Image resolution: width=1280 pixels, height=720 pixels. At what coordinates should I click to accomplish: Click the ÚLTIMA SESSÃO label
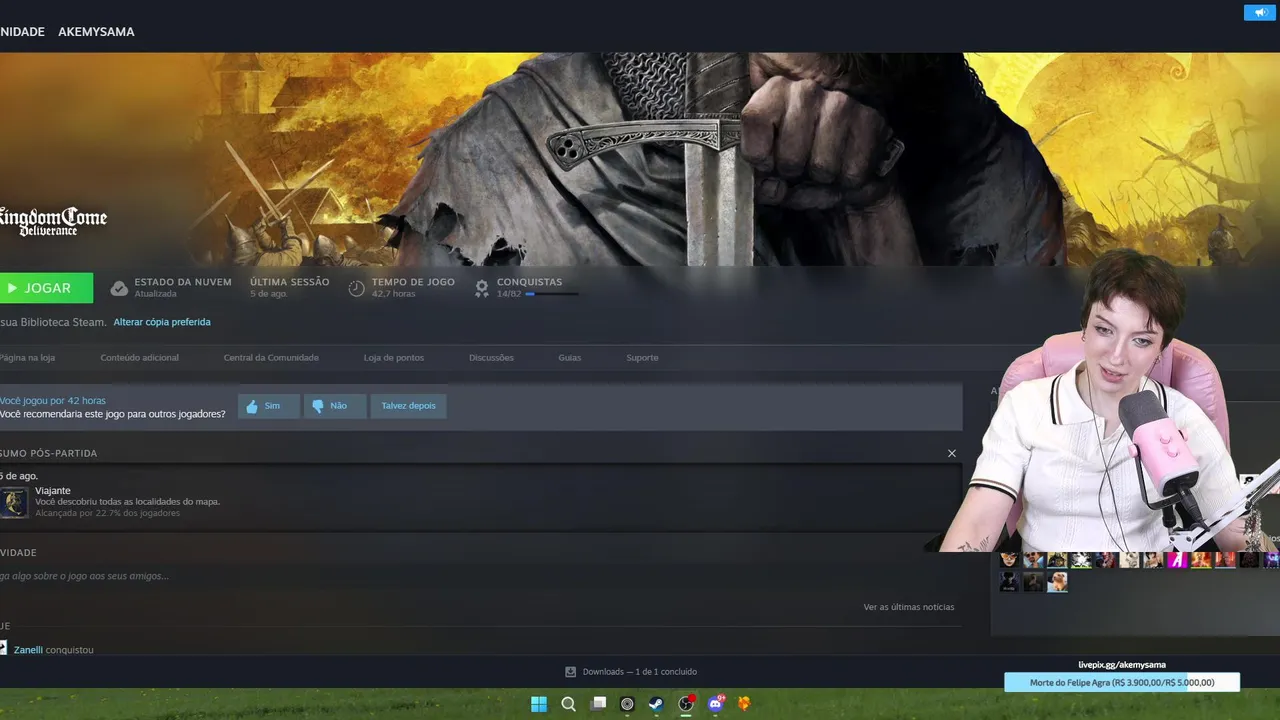coord(289,282)
